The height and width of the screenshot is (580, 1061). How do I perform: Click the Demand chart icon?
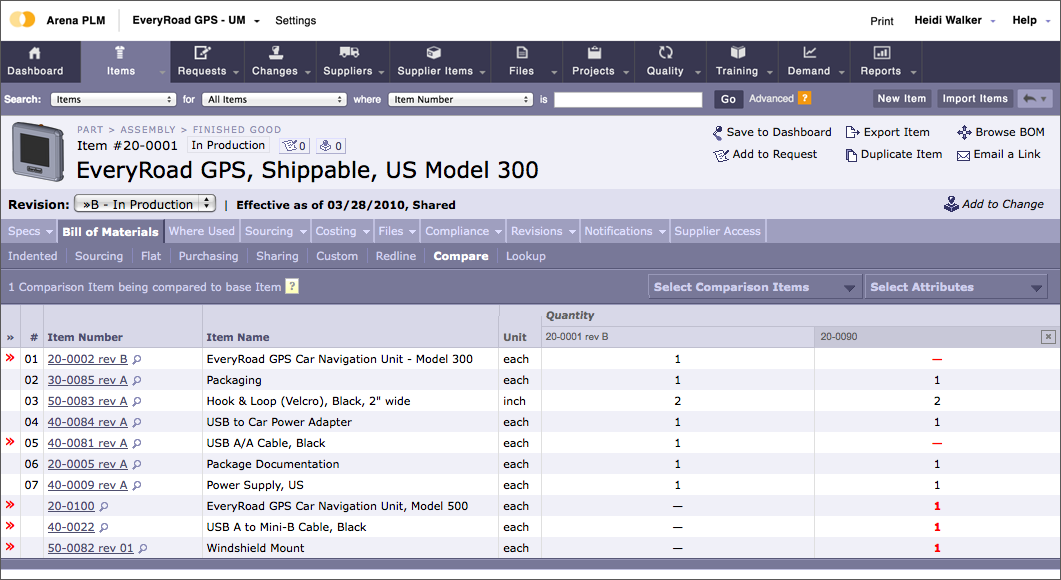[x=809, y=52]
